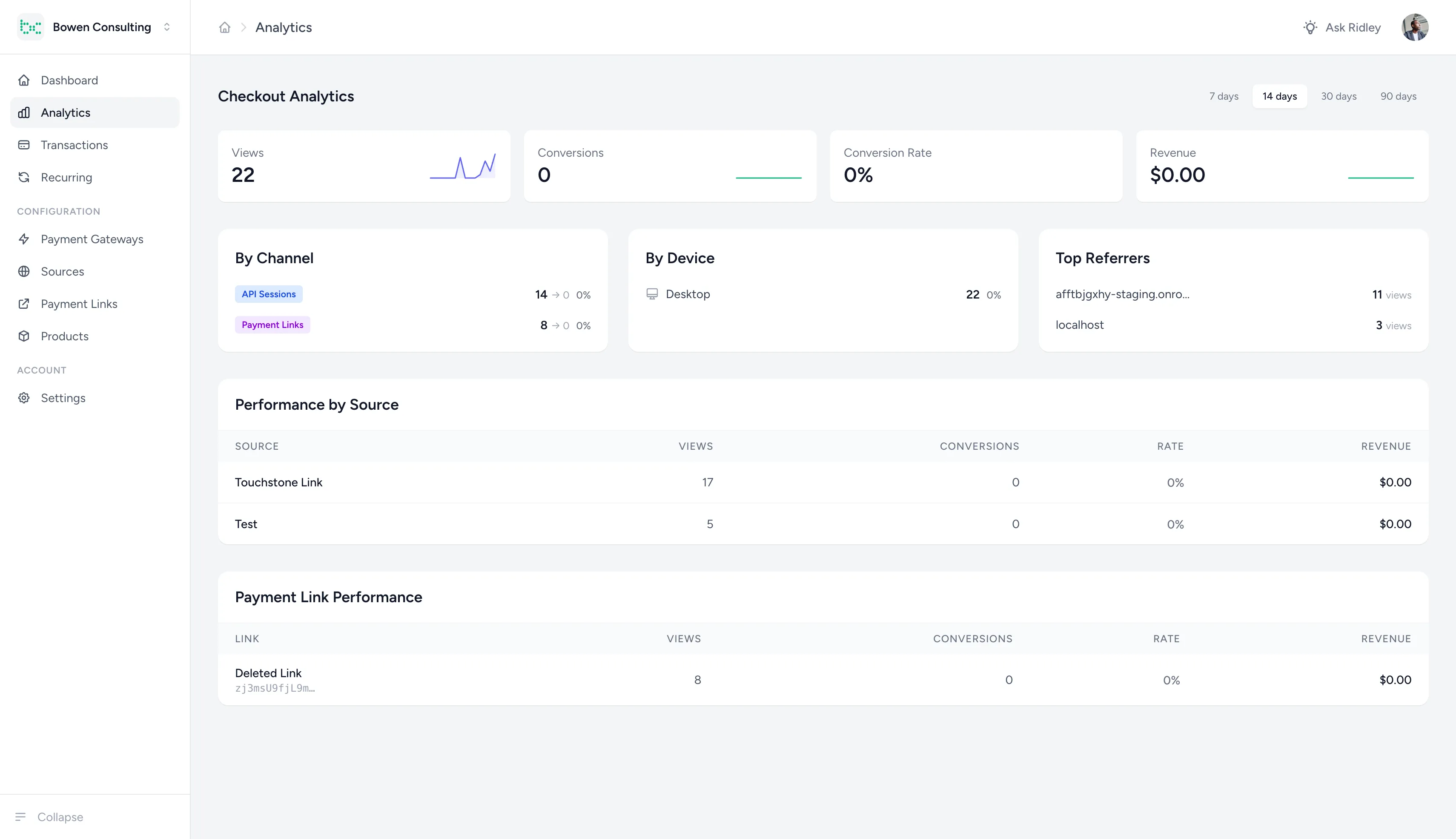Viewport: 1456px width, 839px height.
Task: Enable the 30 days filter
Action: coord(1339,96)
